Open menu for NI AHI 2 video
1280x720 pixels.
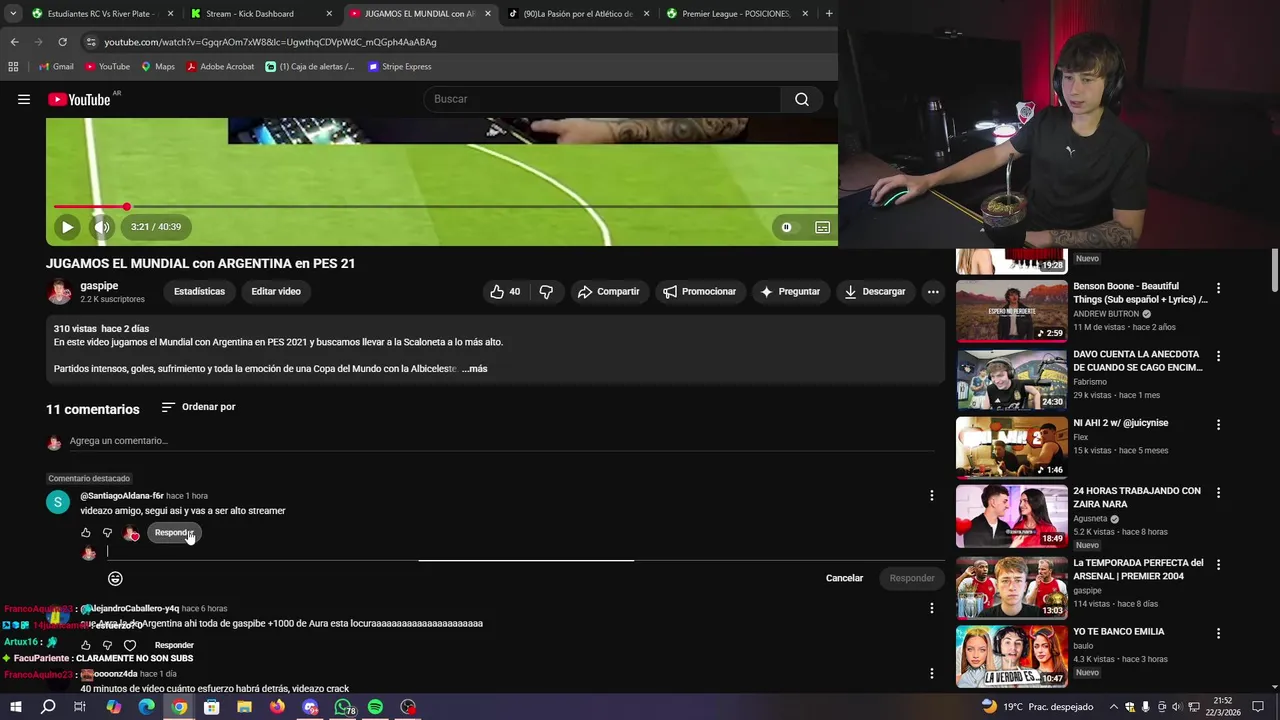pos(1218,425)
